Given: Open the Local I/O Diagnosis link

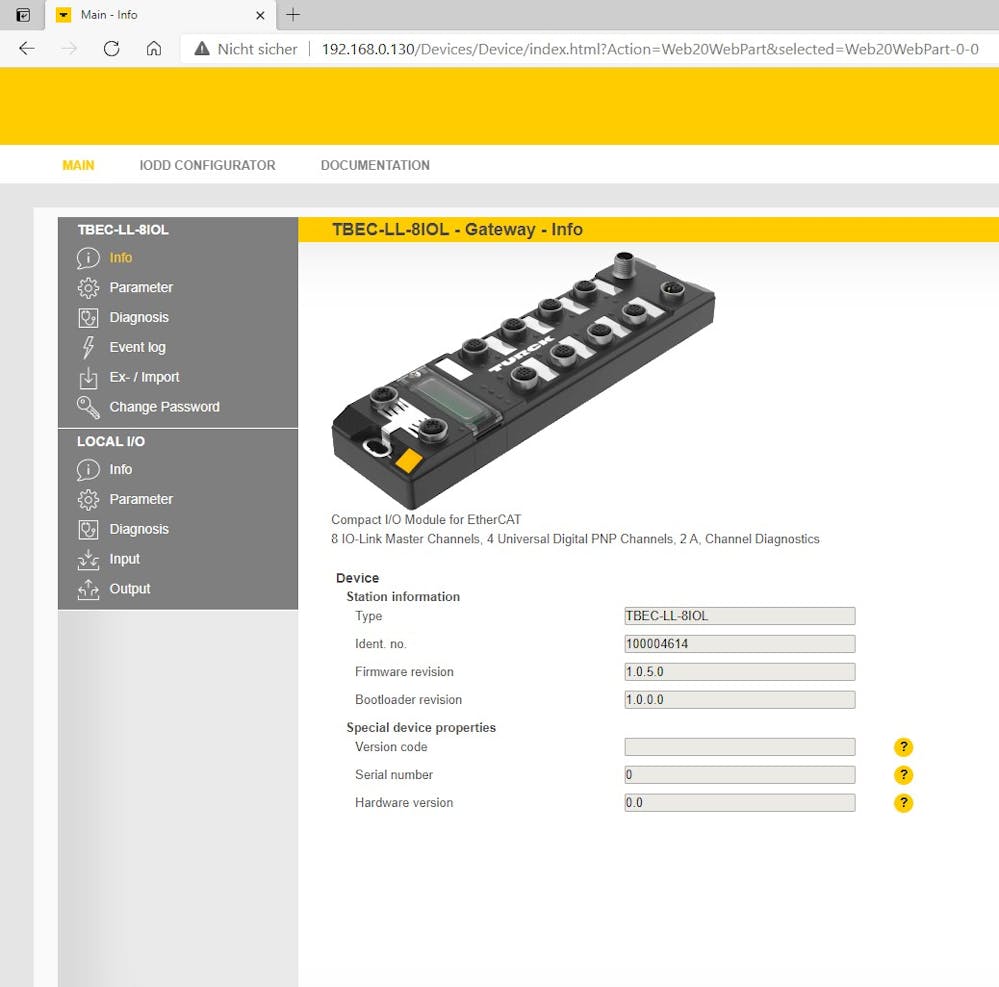Looking at the screenshot, I should pyautogui.click(x=140, y=530).
